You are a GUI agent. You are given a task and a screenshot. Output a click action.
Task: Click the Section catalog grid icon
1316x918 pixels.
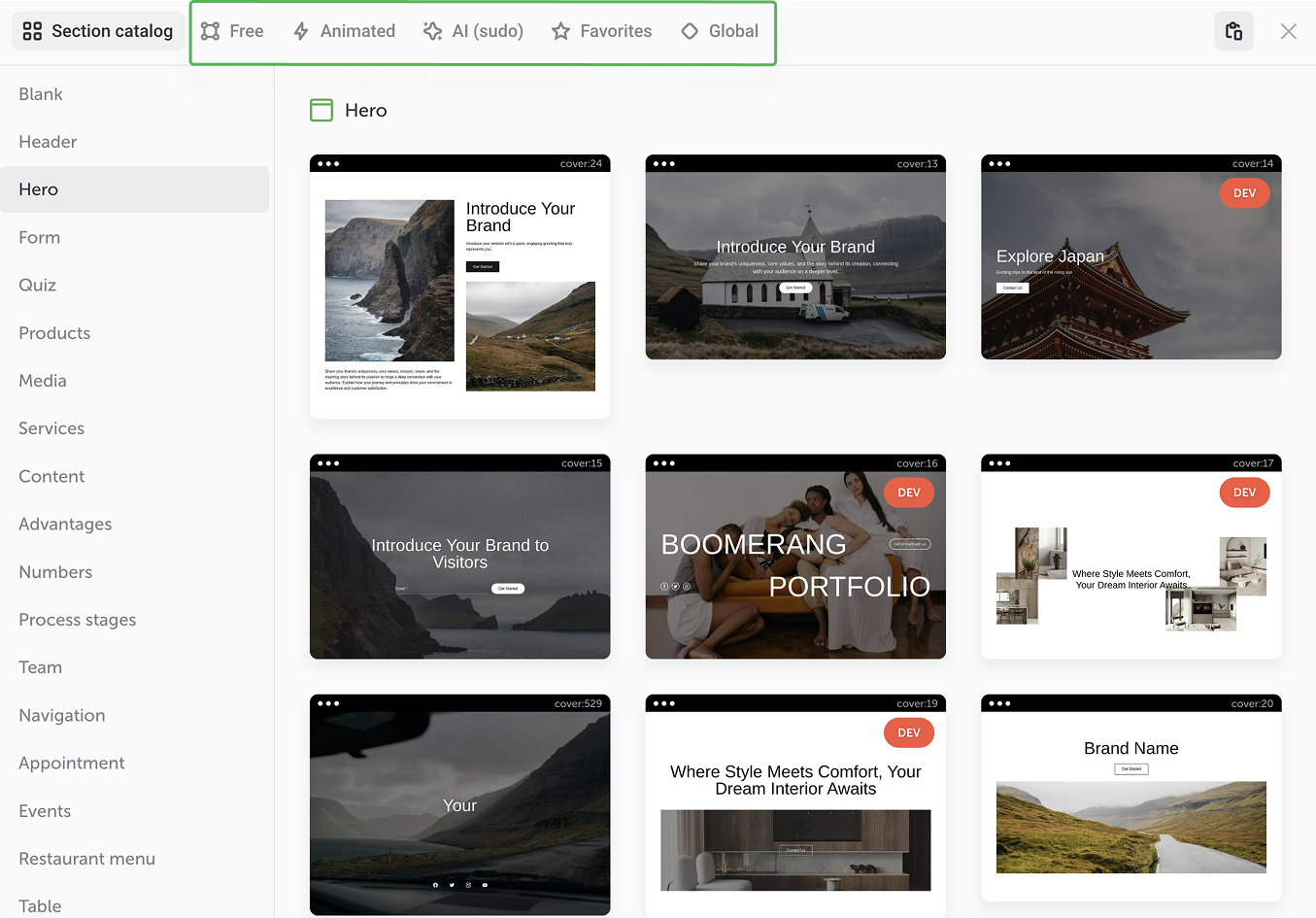(32, 31)
